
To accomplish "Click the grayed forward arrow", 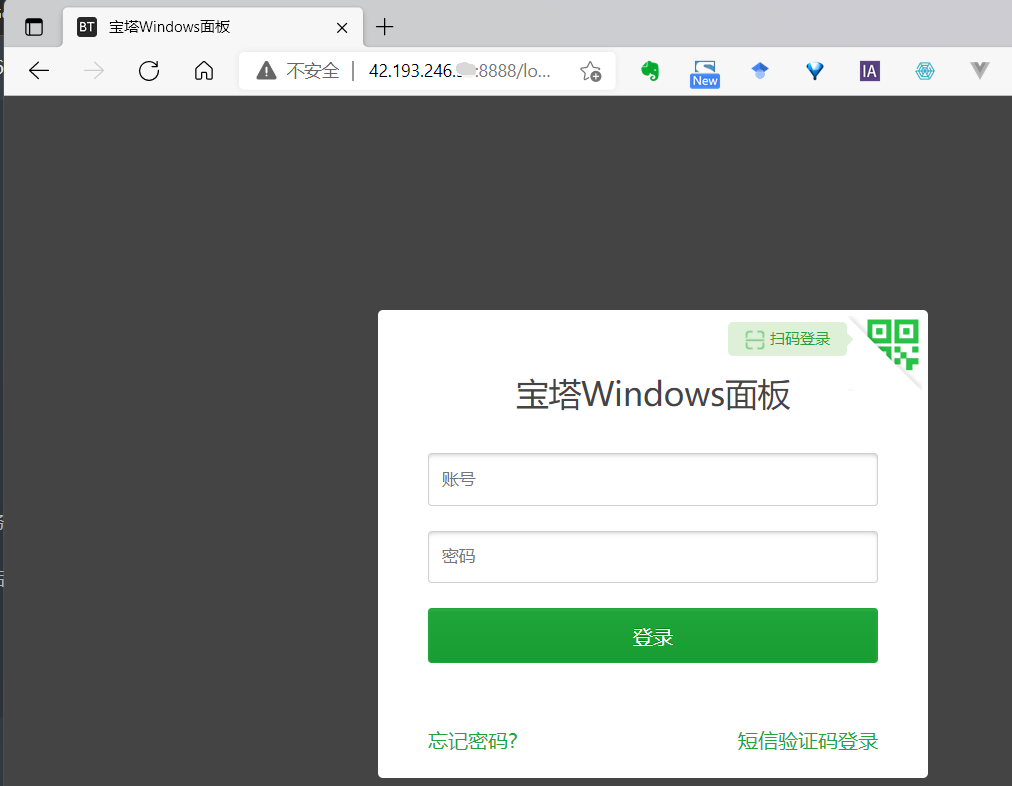I will (94, 71).
